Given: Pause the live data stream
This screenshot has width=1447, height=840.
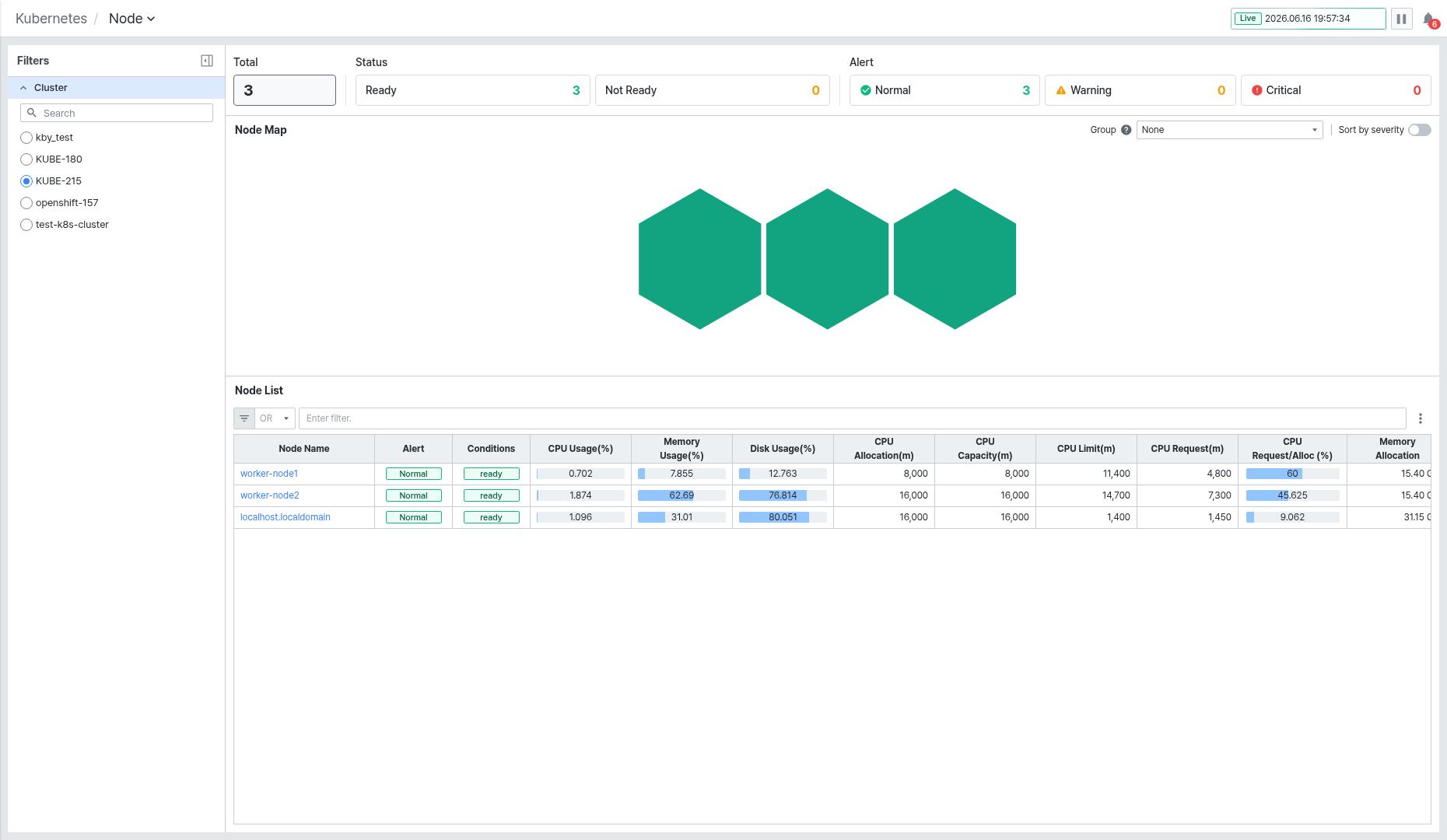Looking at the screenshot, I should (1402, 19).
